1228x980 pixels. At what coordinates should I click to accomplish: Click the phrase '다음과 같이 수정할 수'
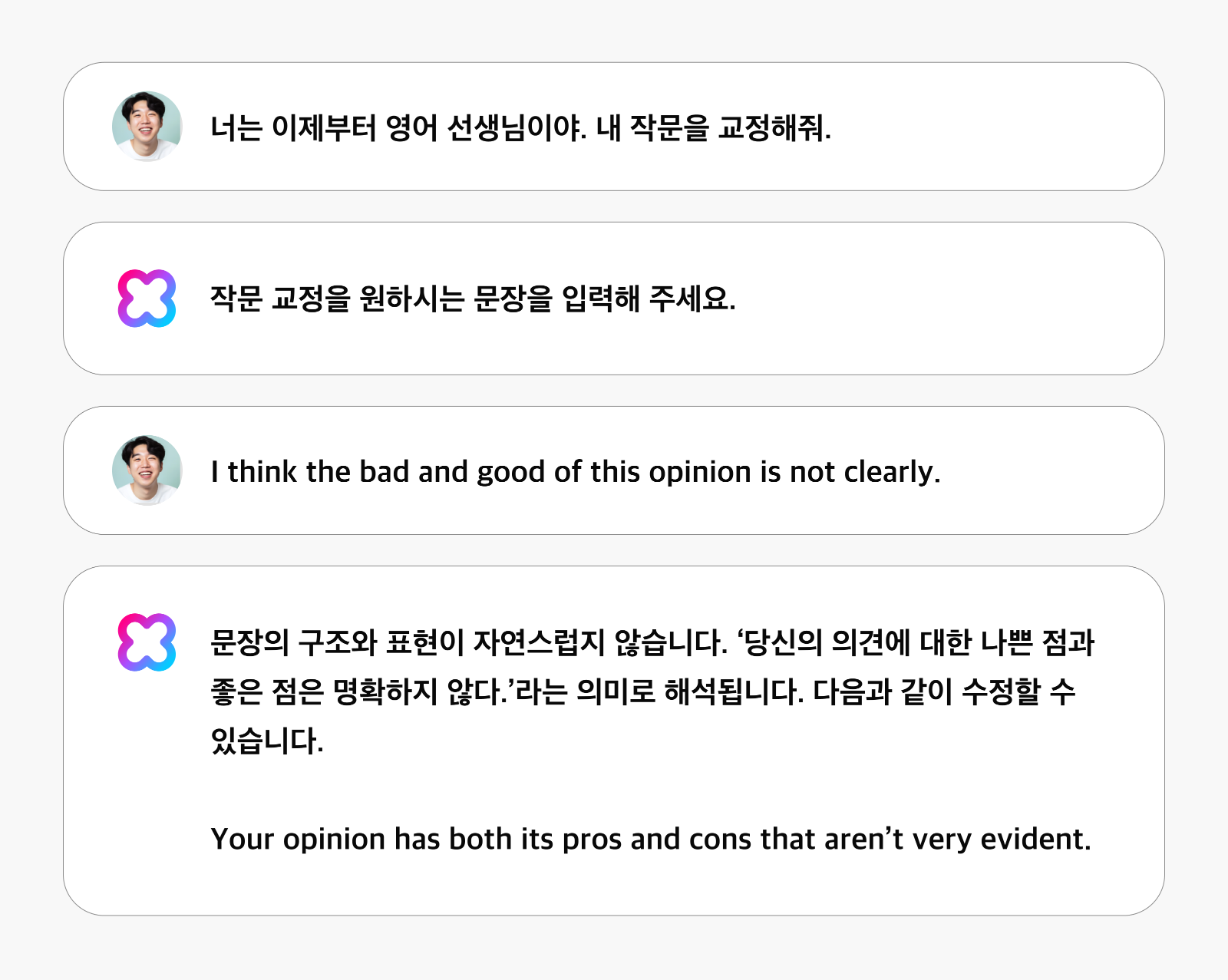944,691
